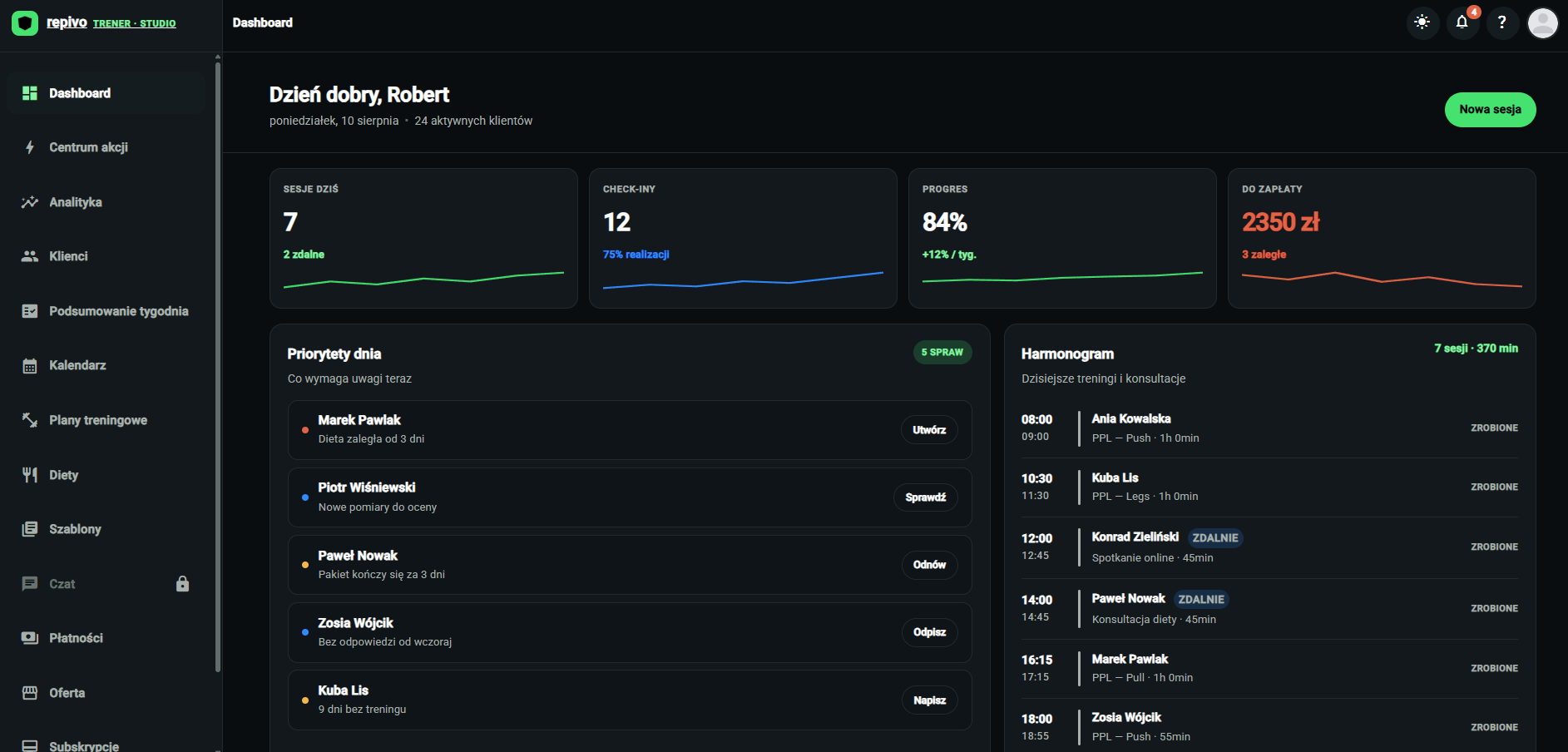This screenshot has height=752, width=1568.
Task: Go to Analityka section
Action: [x=106, y=202]
